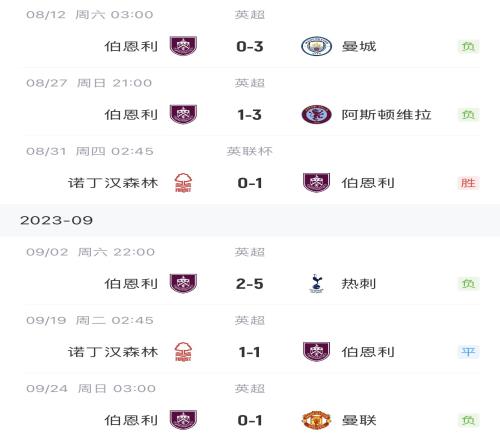Image resolution: width=500 pixels, height=440 pixels.
Task: Open team page for 曼联
Action: [x=359, y=420]
